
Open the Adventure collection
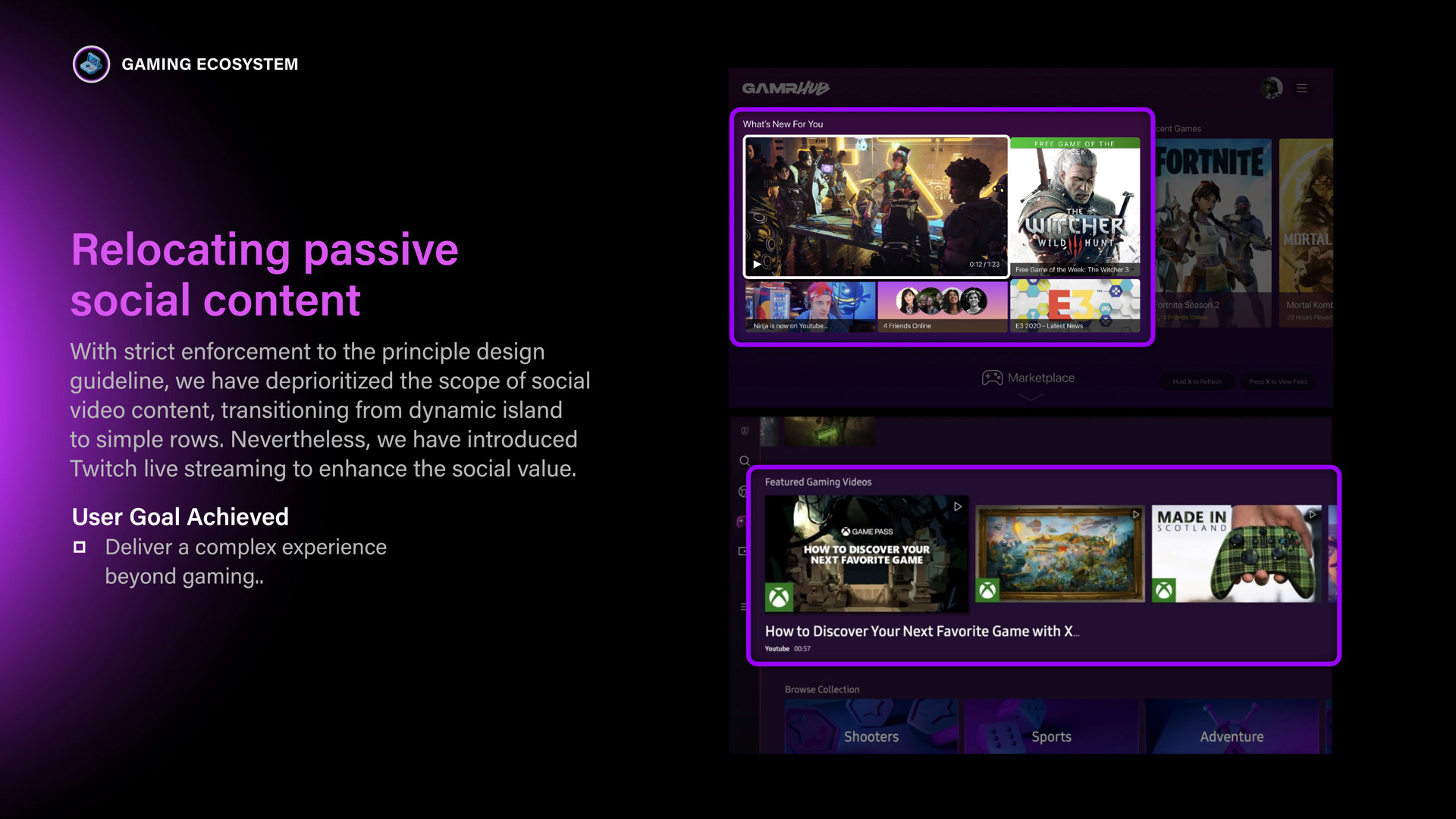(x=1232, y=726)
